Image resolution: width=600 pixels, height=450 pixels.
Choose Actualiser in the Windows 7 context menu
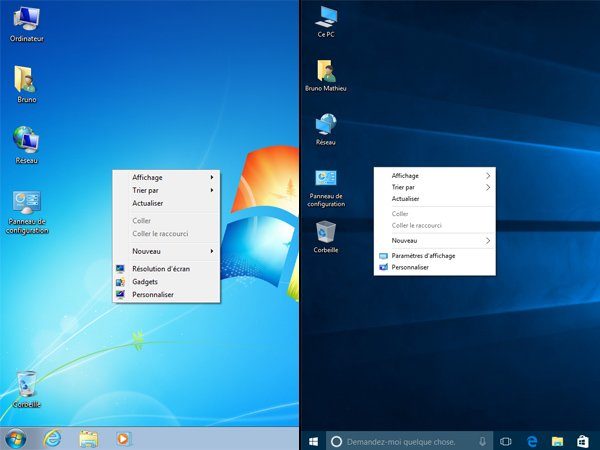point(166,203)
